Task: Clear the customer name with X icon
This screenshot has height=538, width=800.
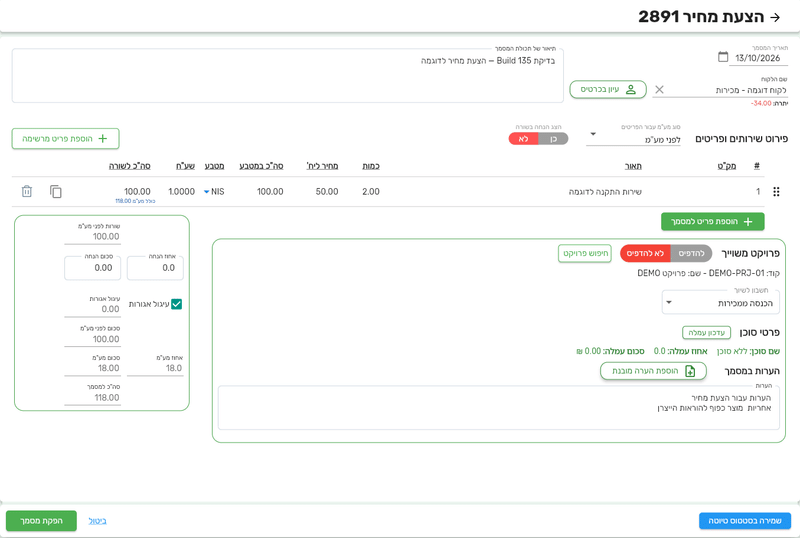Action: click(659, 90)
